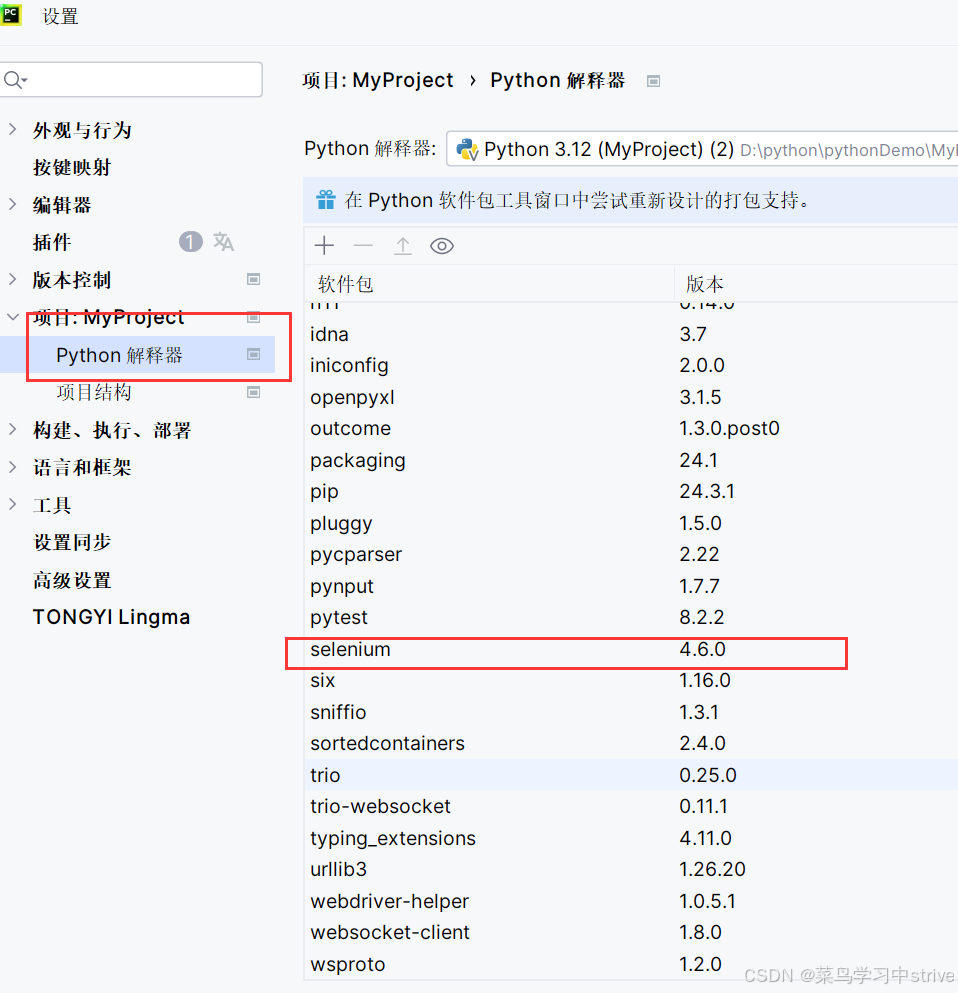Click the PyCharm logo in the title bar

12,15
